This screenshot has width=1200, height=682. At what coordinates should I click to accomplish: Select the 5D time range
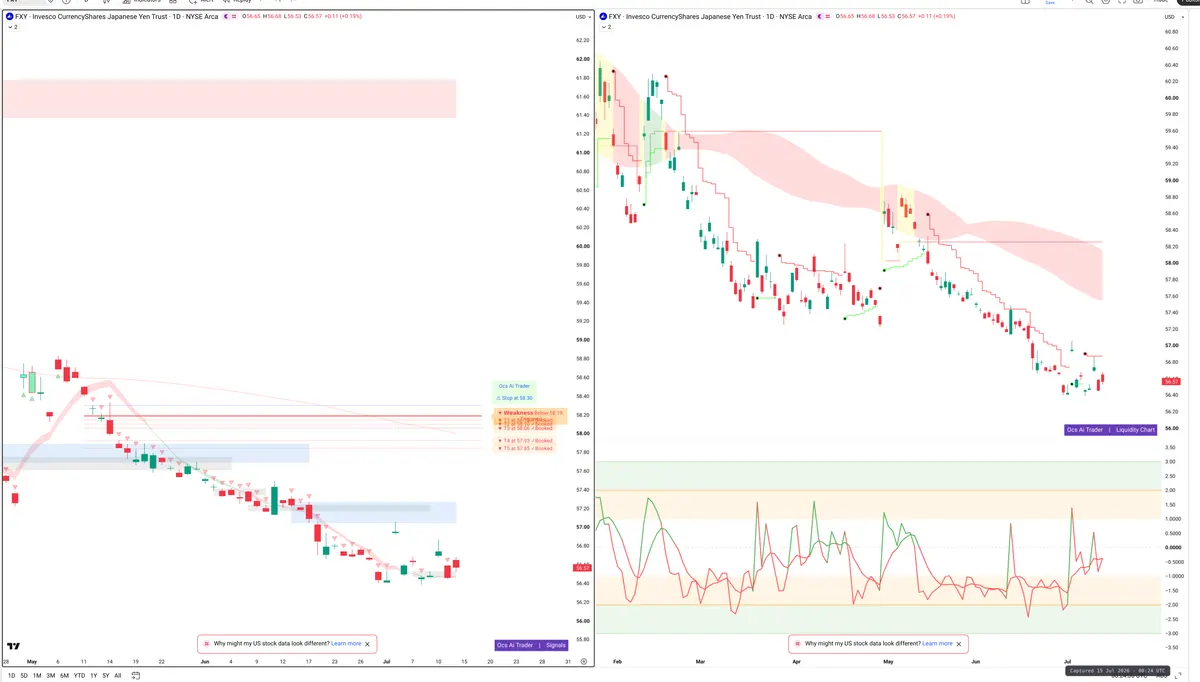pyautogui.click(x=24, y=676)
